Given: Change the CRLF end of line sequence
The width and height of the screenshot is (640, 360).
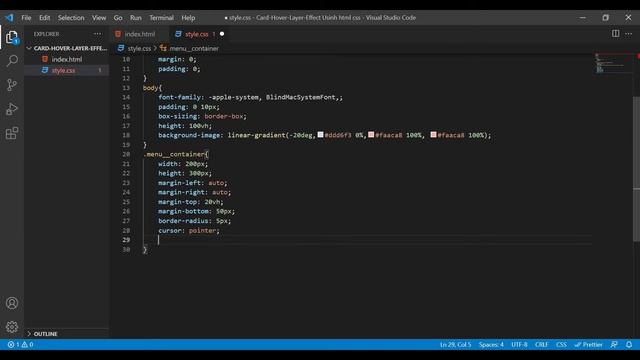Looking at the screenshot, I should pyautogui.click(x=542, y=345).
